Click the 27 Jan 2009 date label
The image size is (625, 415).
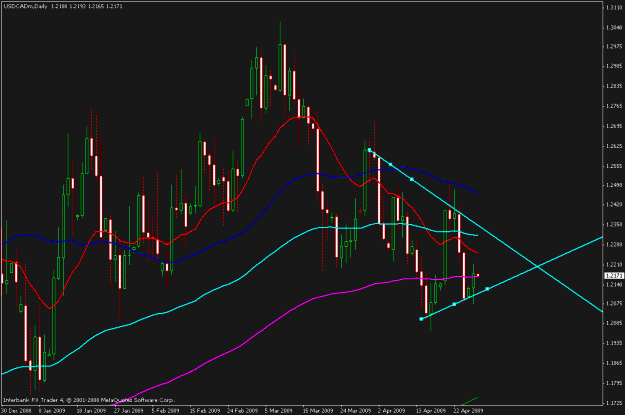pyautogui.click(x=128, y=410)
